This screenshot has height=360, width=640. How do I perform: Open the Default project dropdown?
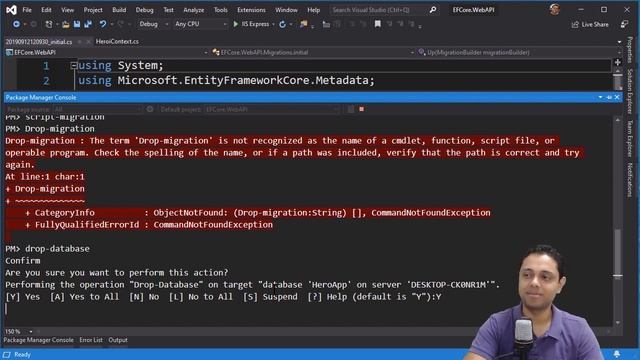(x=272, y=109)
